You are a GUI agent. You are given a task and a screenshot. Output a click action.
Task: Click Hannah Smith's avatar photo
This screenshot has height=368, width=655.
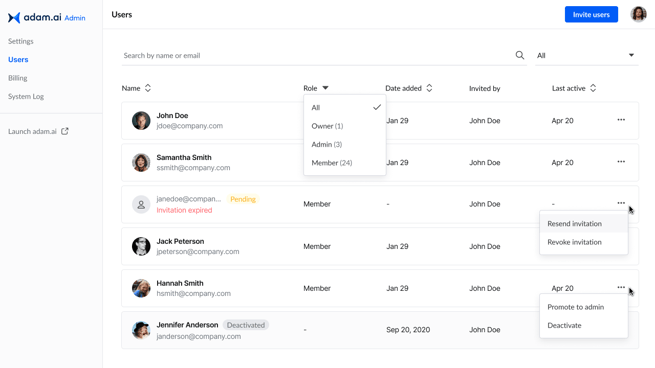point(141,288)
